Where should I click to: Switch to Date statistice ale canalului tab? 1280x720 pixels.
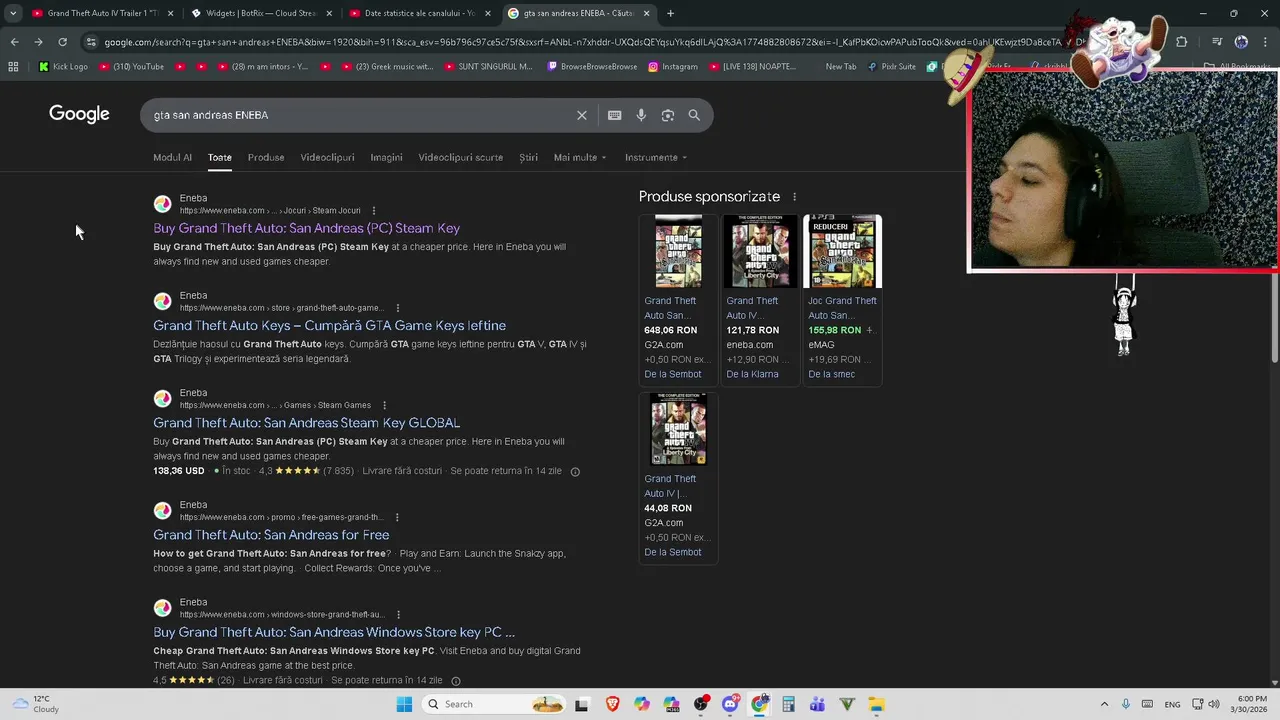pyautogui.click(x=419, y=13)
